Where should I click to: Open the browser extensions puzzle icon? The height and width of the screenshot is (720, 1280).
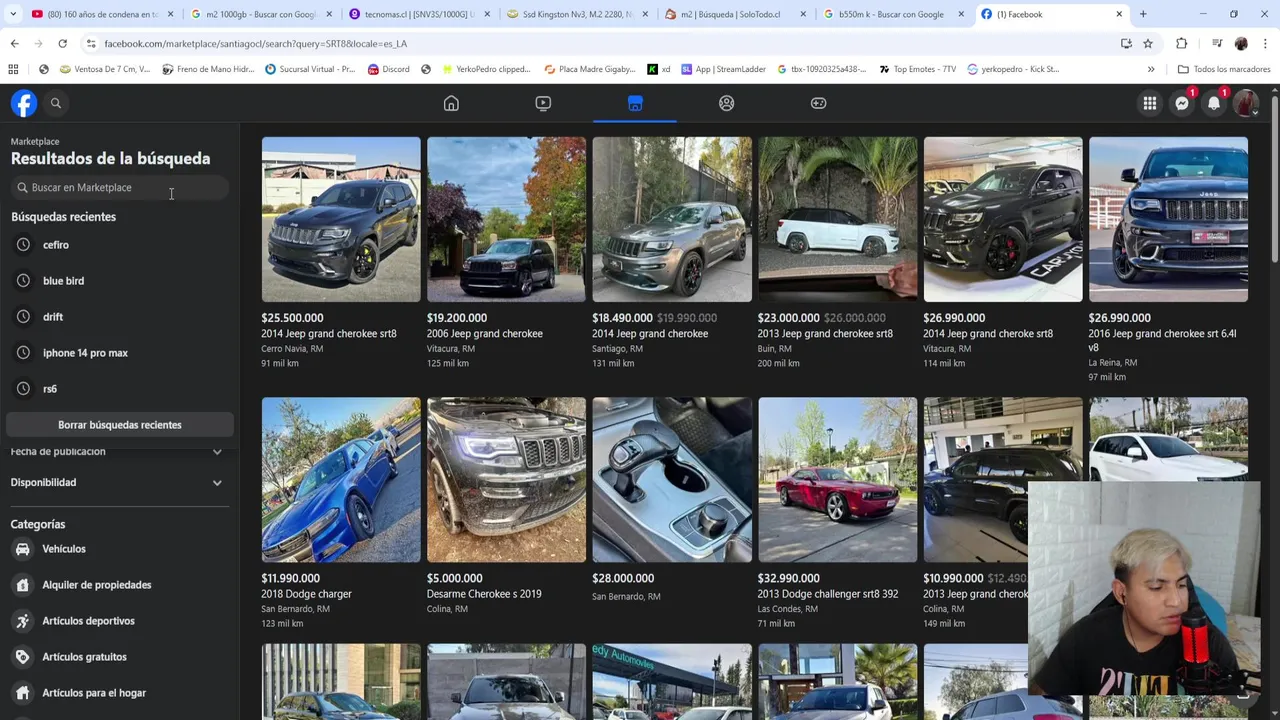[1181, 44]
